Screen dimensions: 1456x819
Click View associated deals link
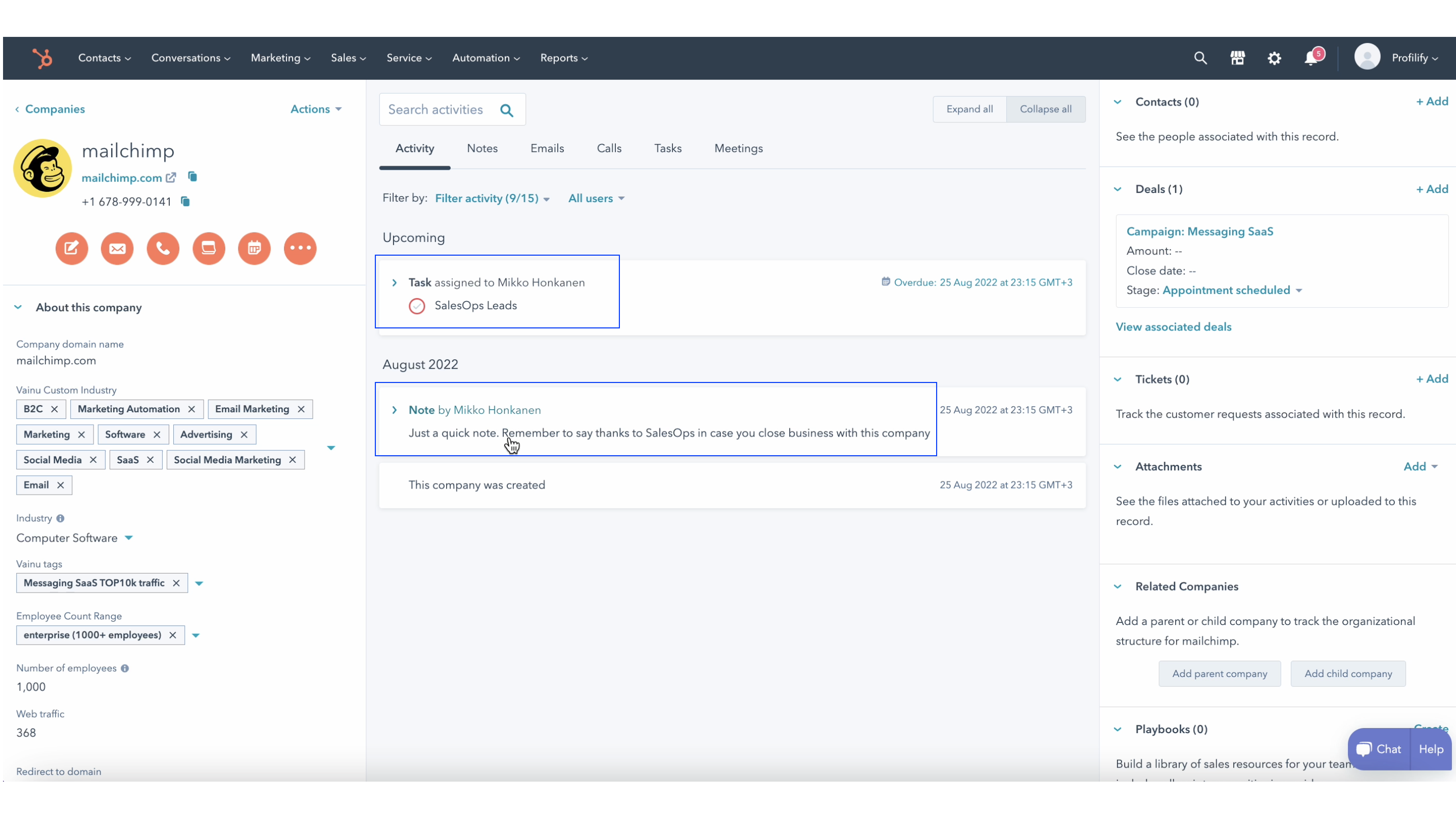[1174, 327]
